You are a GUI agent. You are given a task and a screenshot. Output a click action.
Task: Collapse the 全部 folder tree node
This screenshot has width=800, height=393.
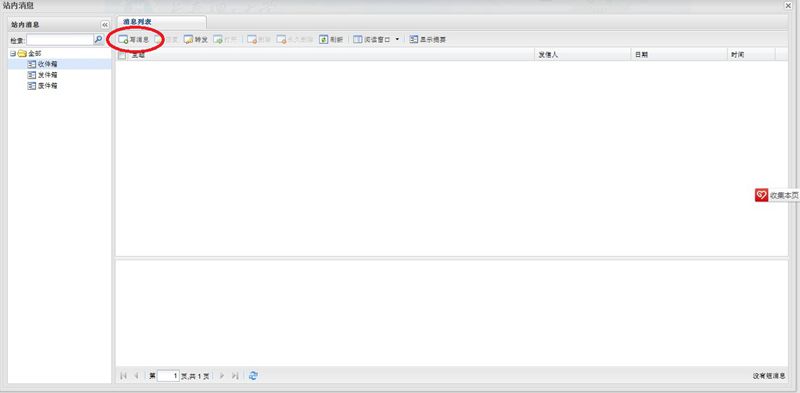pyautogui.click(x=13, y=54)
